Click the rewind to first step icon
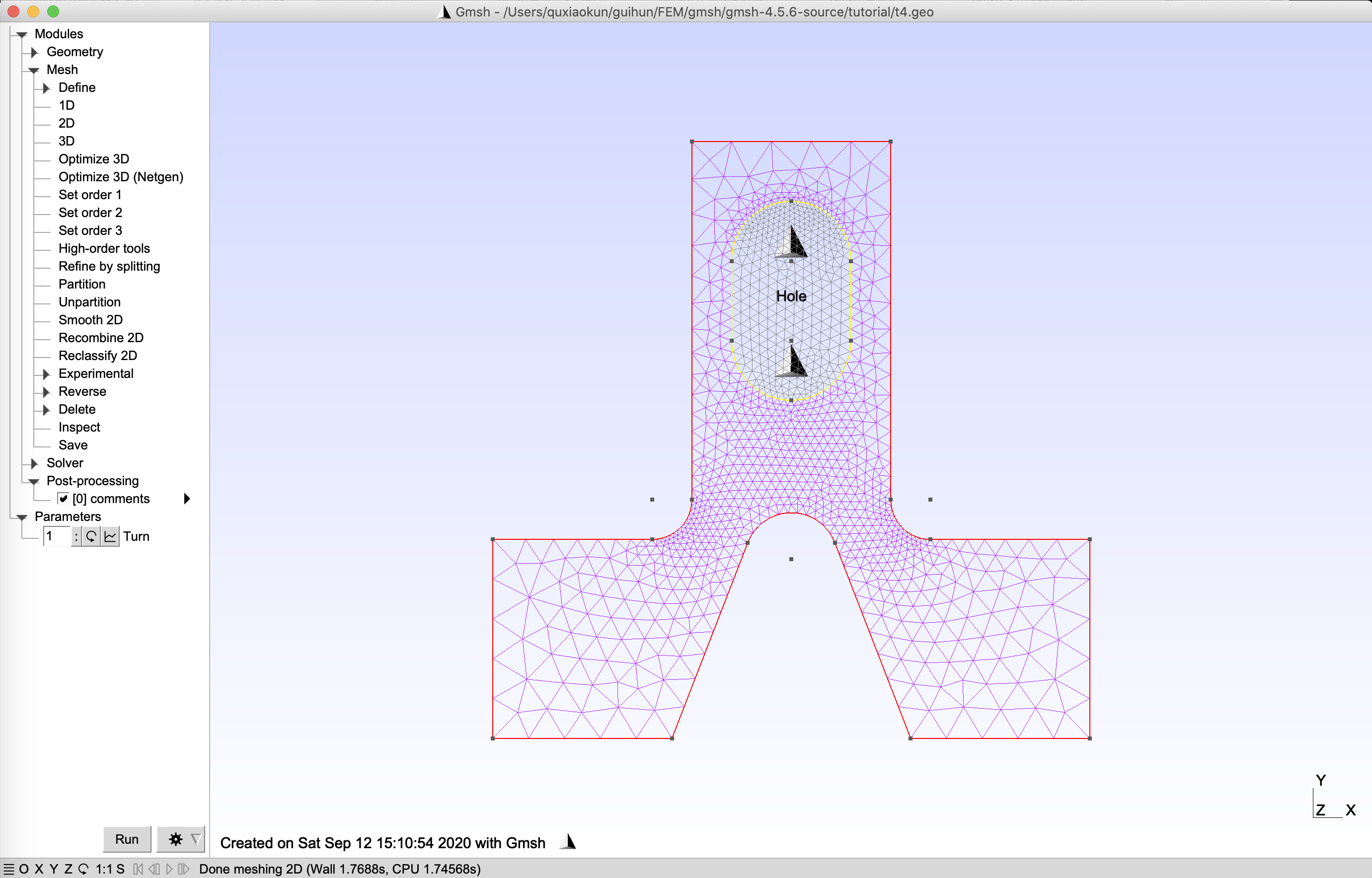This screenshot has width=1372, height=878. click(x=138, y=869)
